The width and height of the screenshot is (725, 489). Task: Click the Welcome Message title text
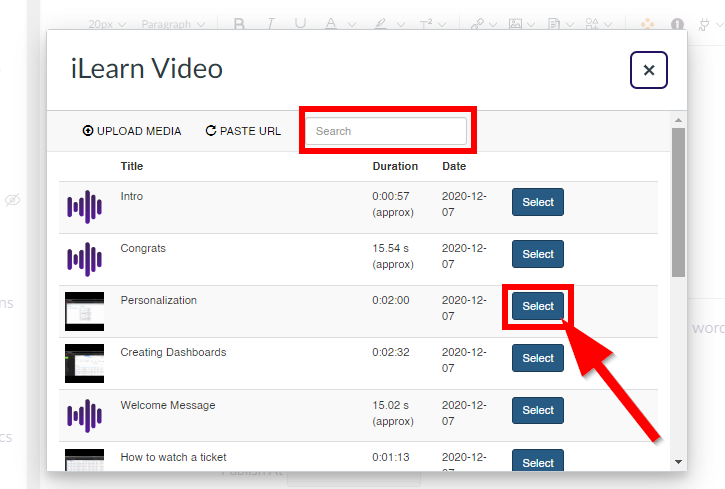168,405
